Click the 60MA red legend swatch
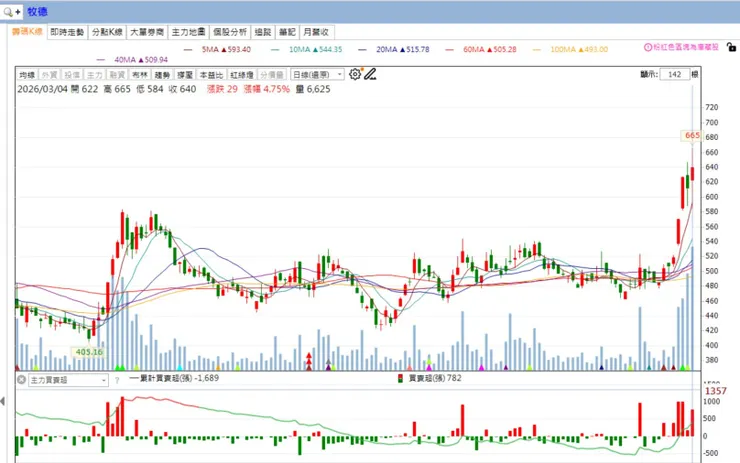The image size is (740, 463). click(x=449, y=50)
